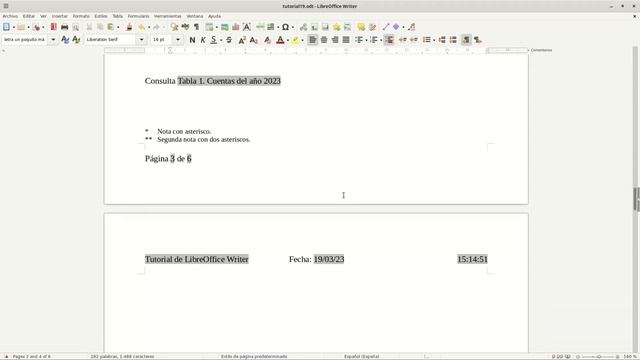Open the Find and Replace icon
This screenshot has width=640, height=360.
tap(174, 27)
